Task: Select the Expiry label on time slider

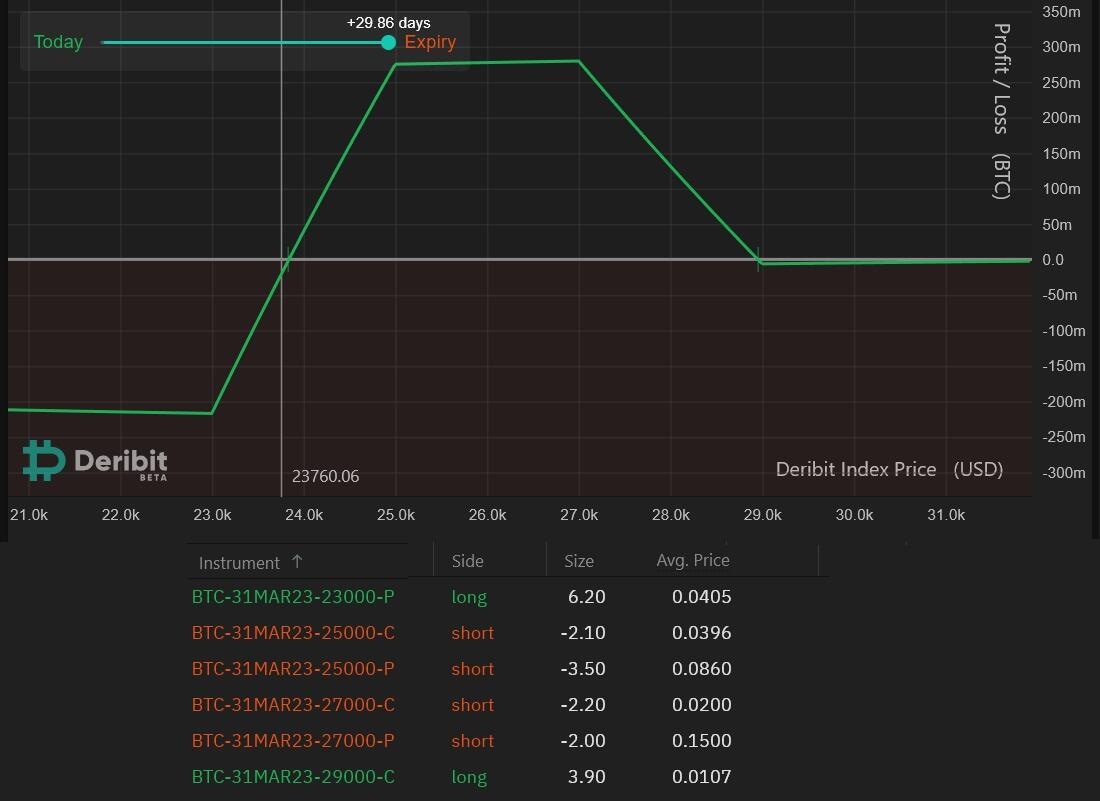Action: pyautogui.click(x=430, y=42)
